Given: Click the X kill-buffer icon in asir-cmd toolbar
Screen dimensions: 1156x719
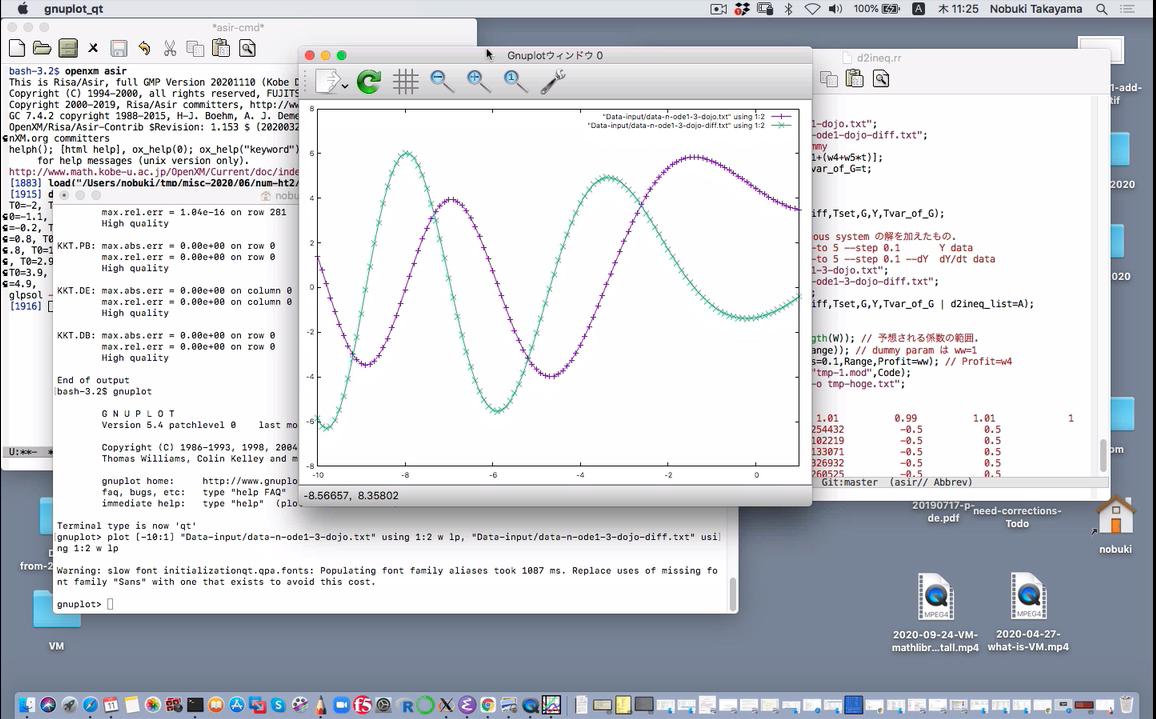Looking at the screenshot, I should click(x=93, y=49).
